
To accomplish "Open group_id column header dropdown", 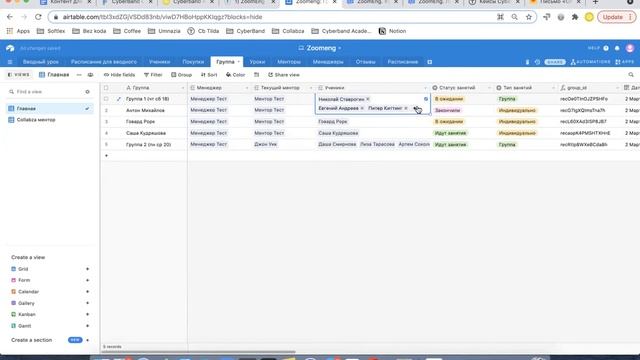I will (x=617, y=88).
